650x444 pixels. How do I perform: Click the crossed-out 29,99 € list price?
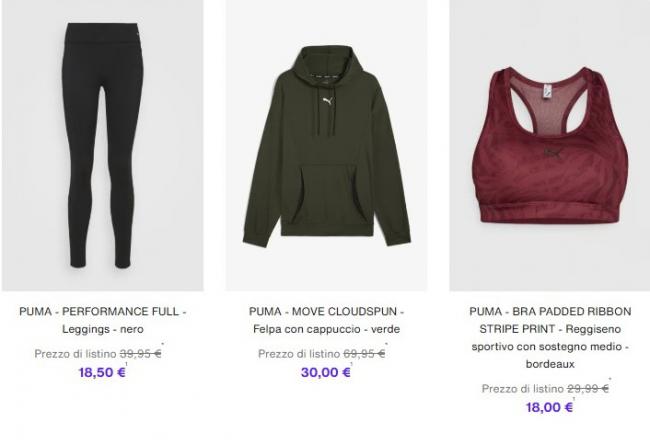[588, 388]
